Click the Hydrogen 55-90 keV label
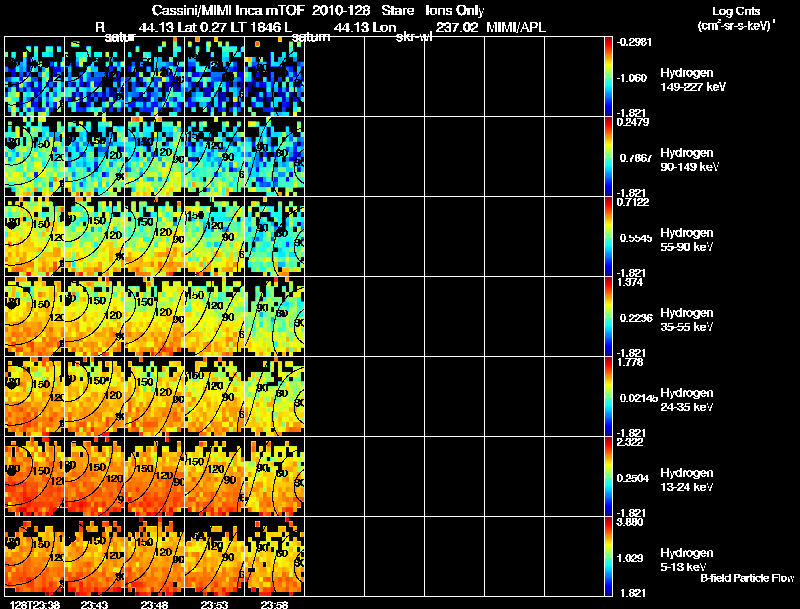Viewport: 800px width, 609px height. click(x=687, y=240)
